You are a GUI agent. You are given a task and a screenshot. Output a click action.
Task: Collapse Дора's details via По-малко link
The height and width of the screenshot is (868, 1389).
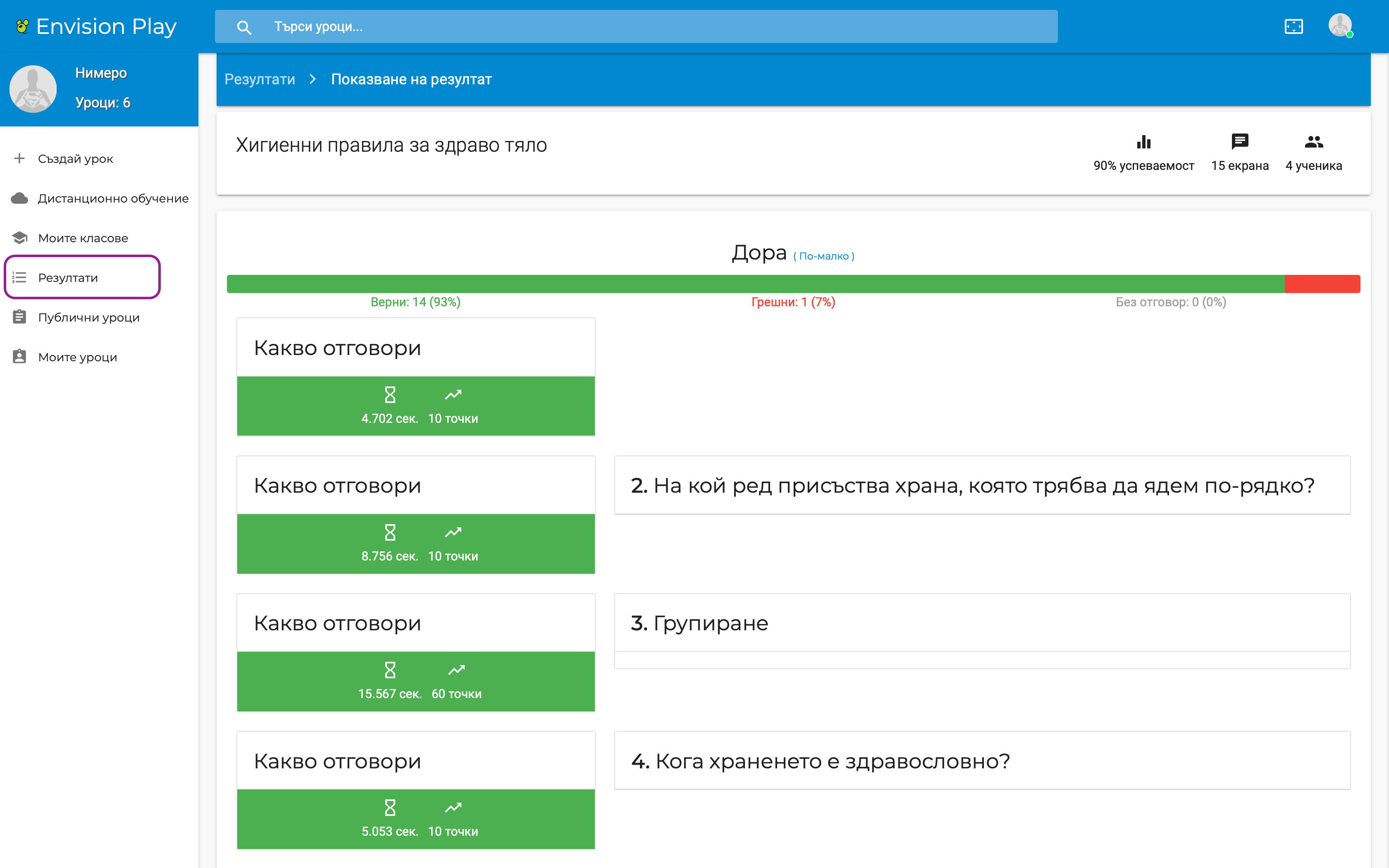(x=823, y=256)
